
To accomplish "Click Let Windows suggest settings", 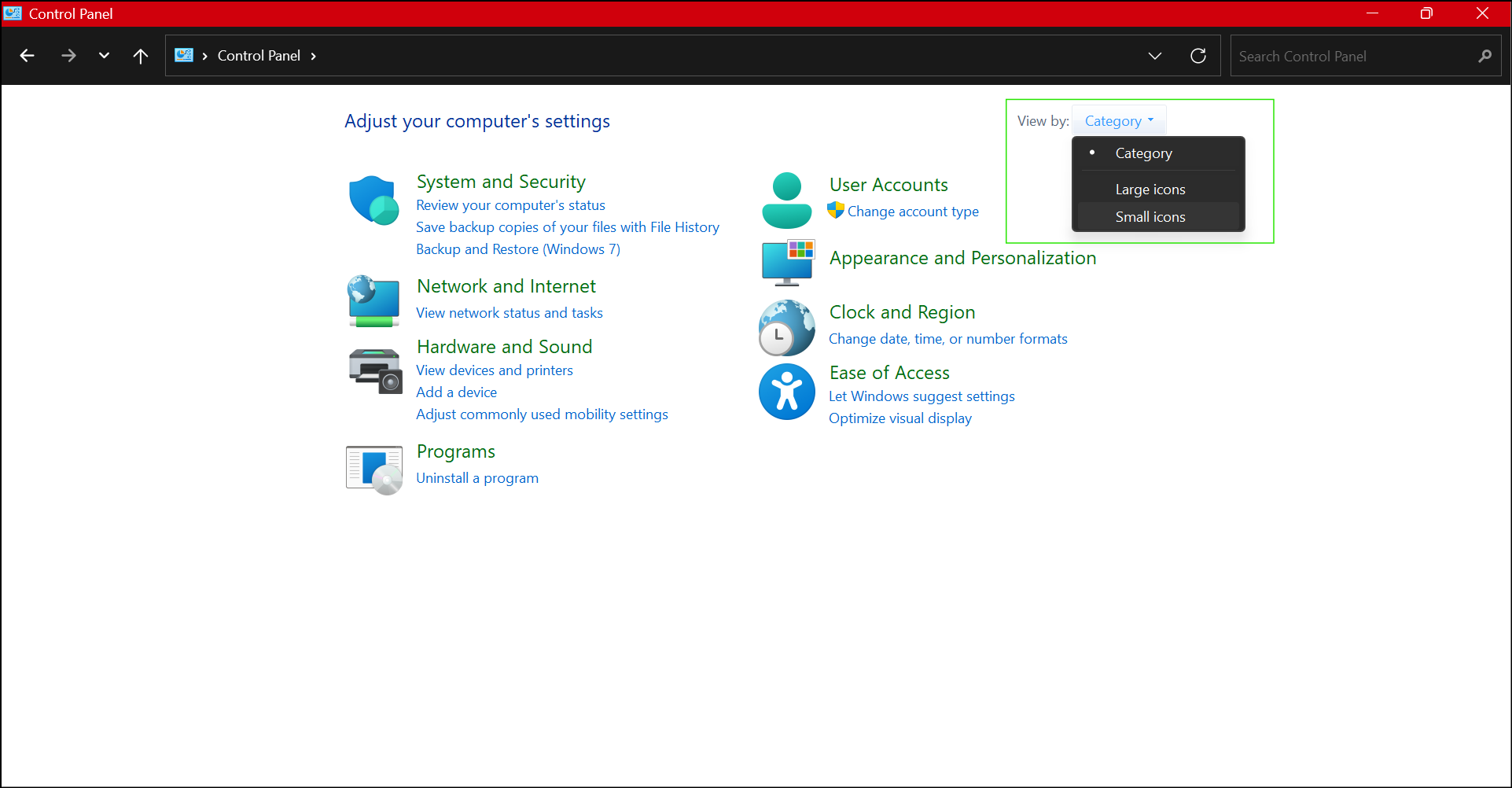I will 922,396.
